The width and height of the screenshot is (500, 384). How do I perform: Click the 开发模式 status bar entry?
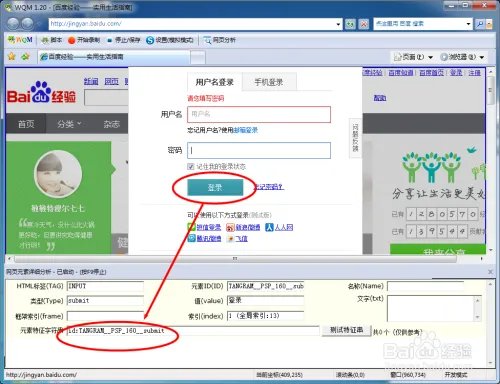(456, 375)
